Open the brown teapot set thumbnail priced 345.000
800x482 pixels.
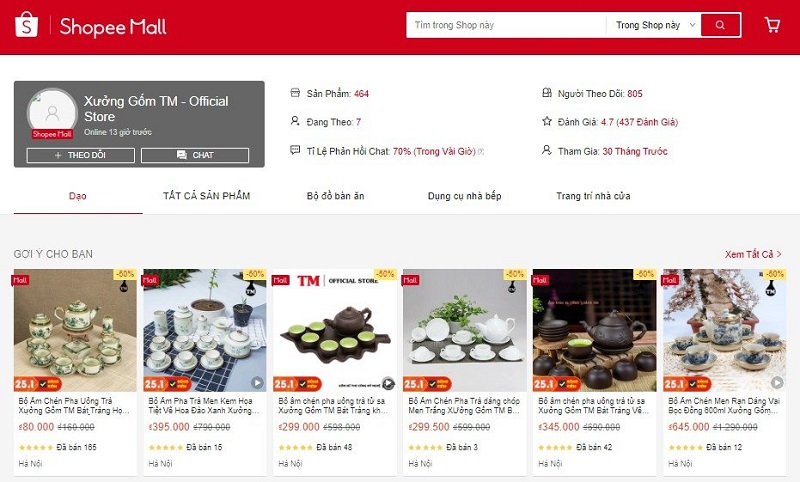click(594, 331)
